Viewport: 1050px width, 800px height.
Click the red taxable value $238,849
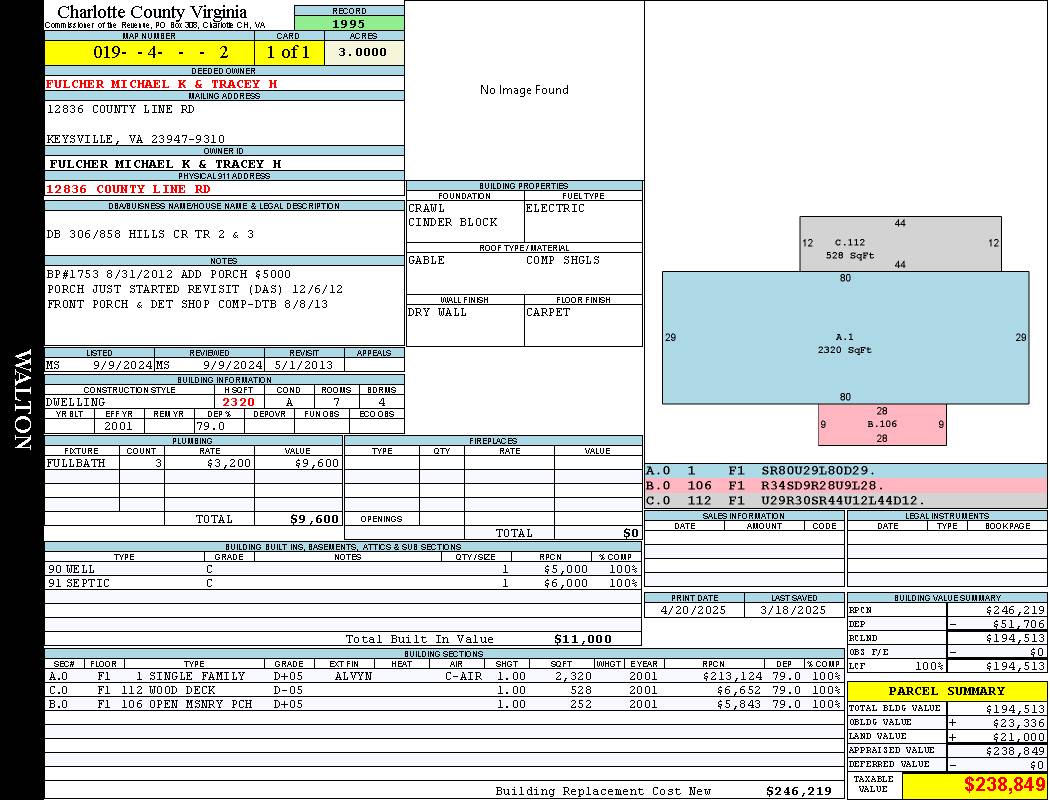click(x=1004, y=785)
